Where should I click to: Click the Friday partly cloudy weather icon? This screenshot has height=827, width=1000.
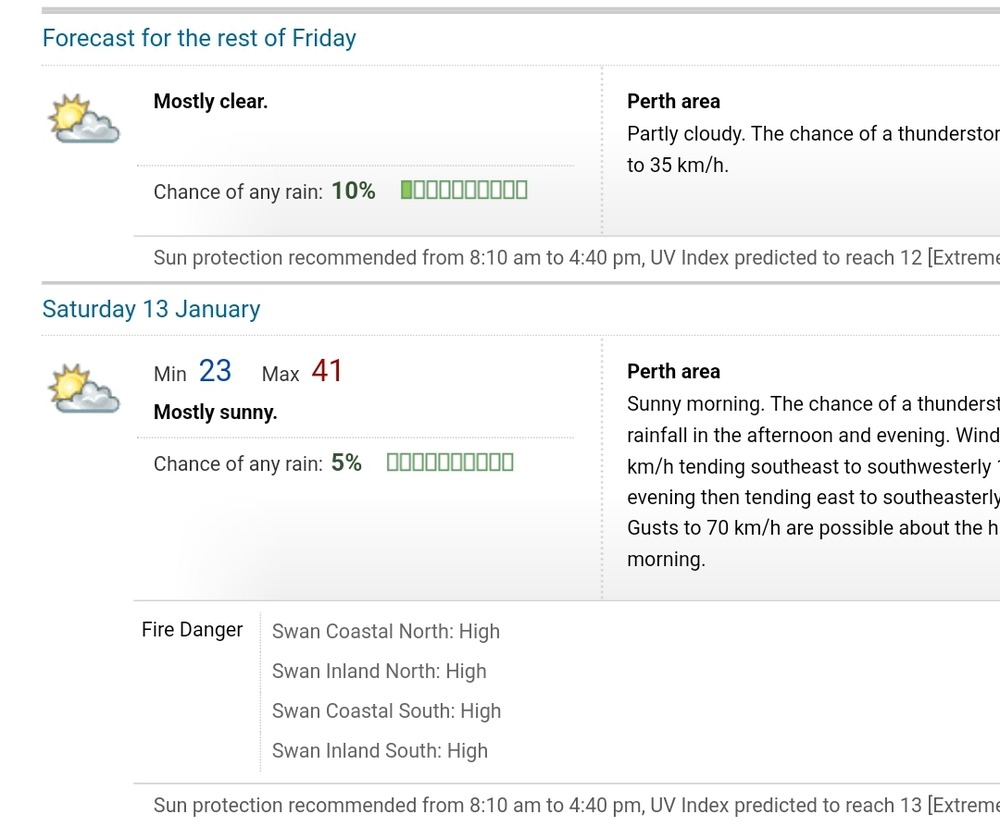[84, 119]
